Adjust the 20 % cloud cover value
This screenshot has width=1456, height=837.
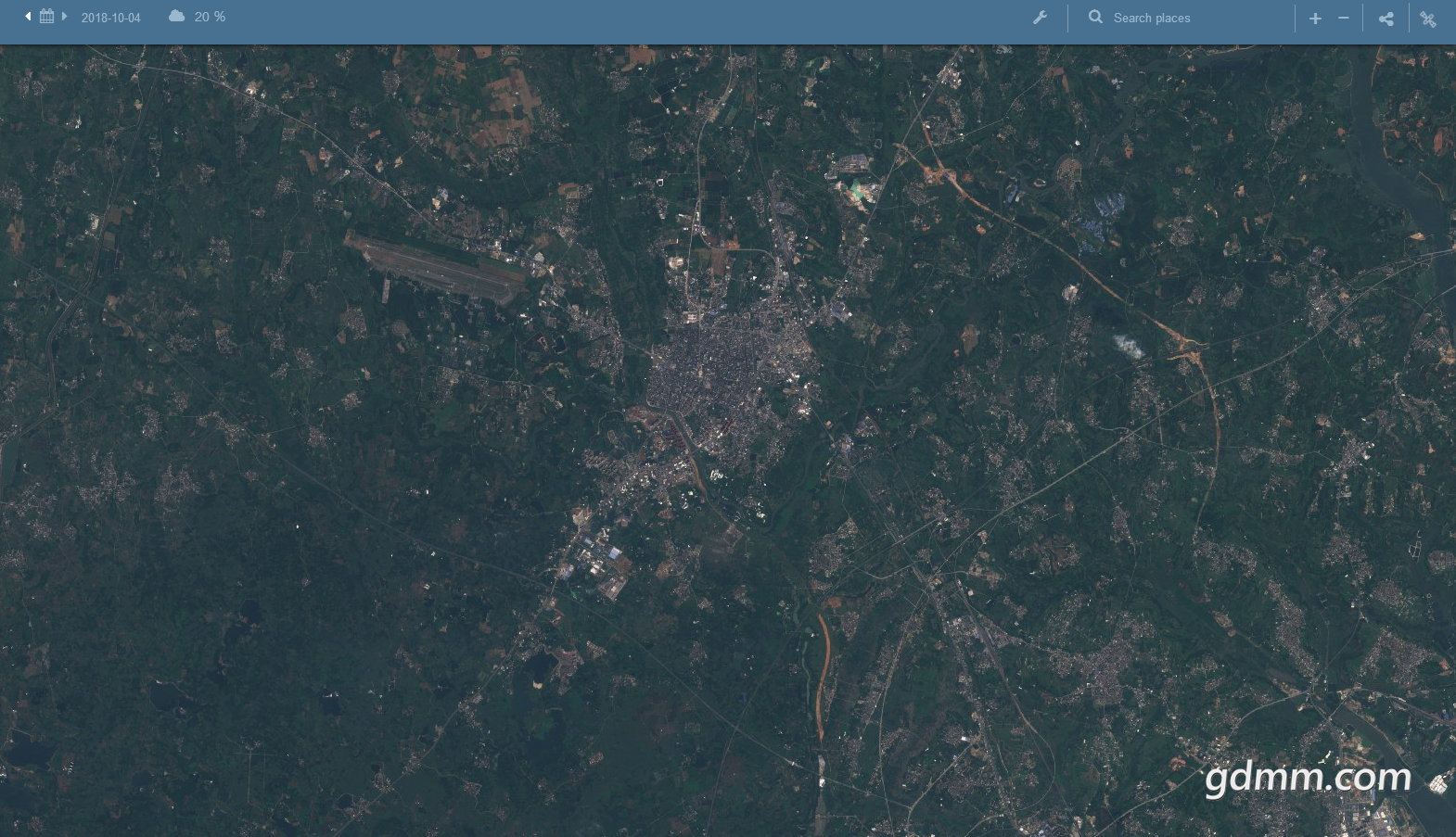(x=210, y=17)
